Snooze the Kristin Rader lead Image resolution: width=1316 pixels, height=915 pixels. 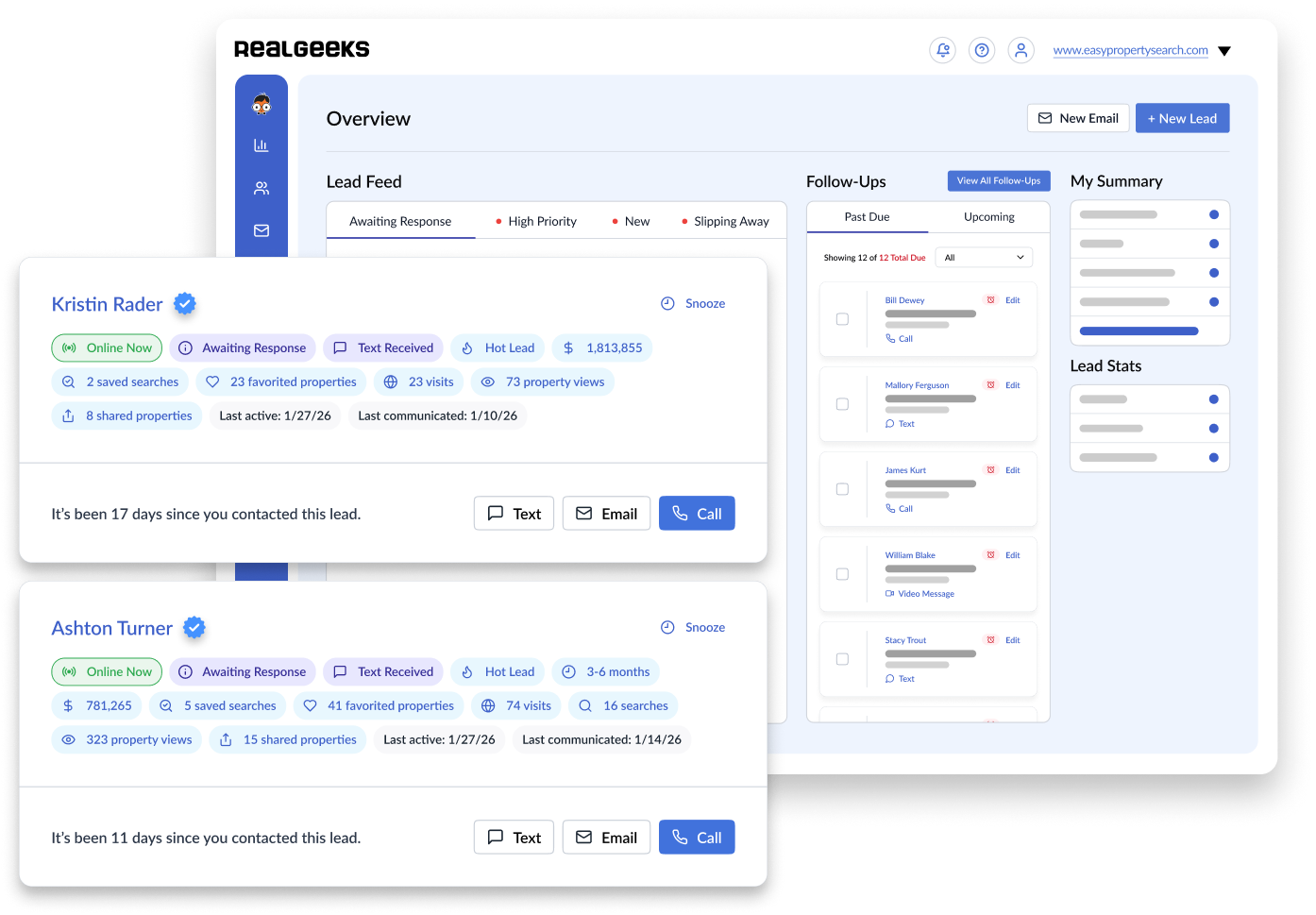tap(693, 303)
